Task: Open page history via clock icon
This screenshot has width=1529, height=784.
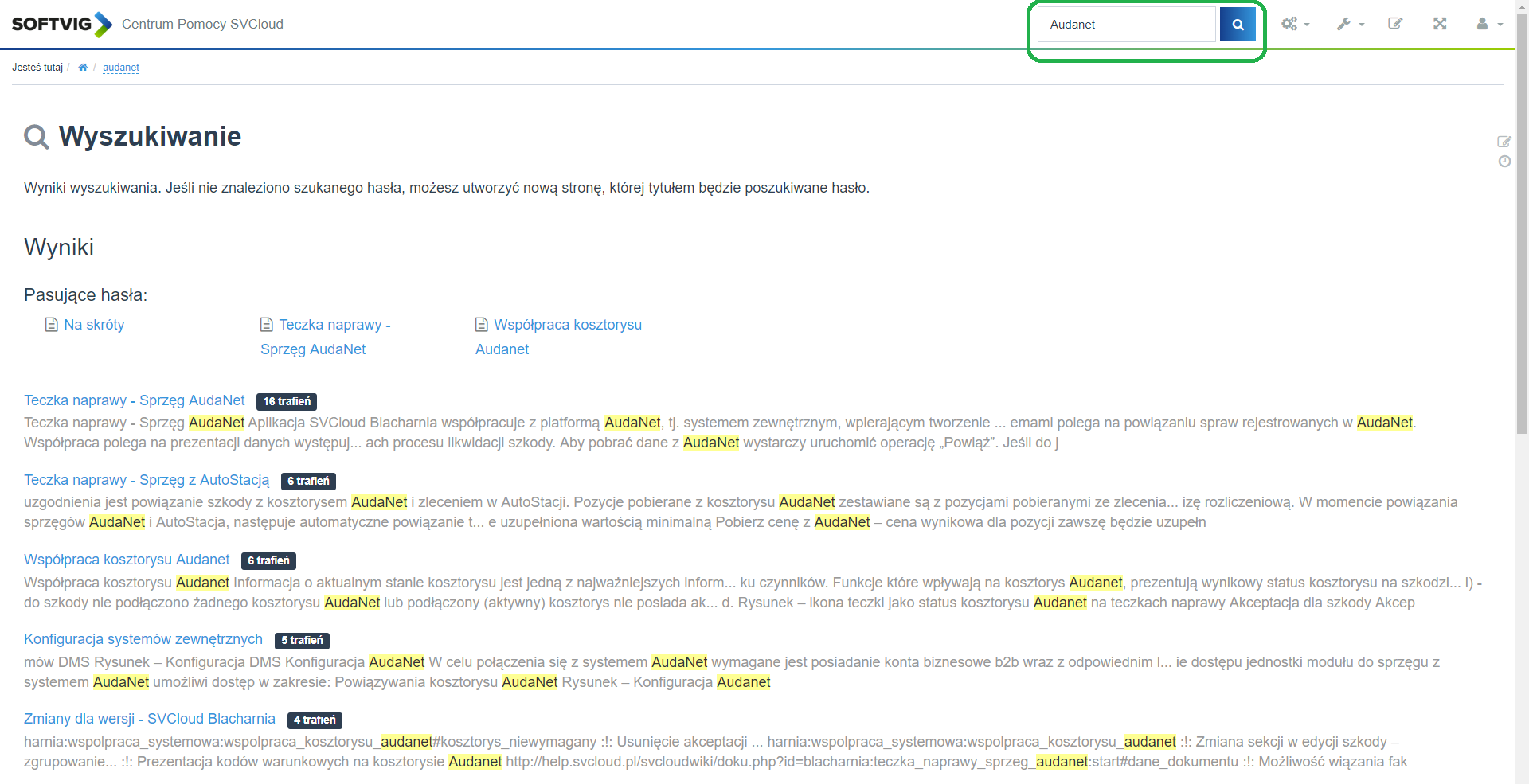Action: [1504, 162]
